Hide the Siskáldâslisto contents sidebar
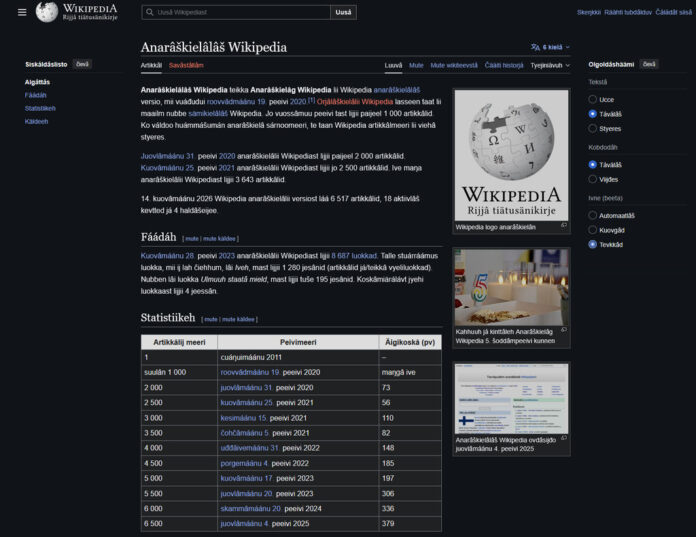696x537 pixels. click(x=82, y=64)
